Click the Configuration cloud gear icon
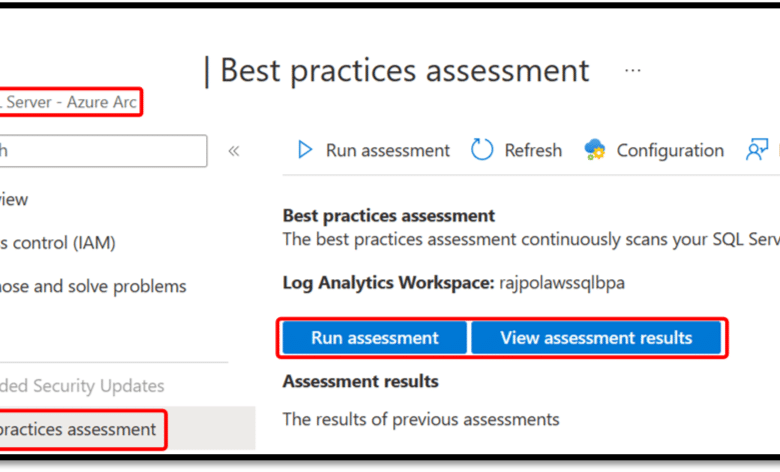Viewport: 780px width, 472px height. click(594, 150)
